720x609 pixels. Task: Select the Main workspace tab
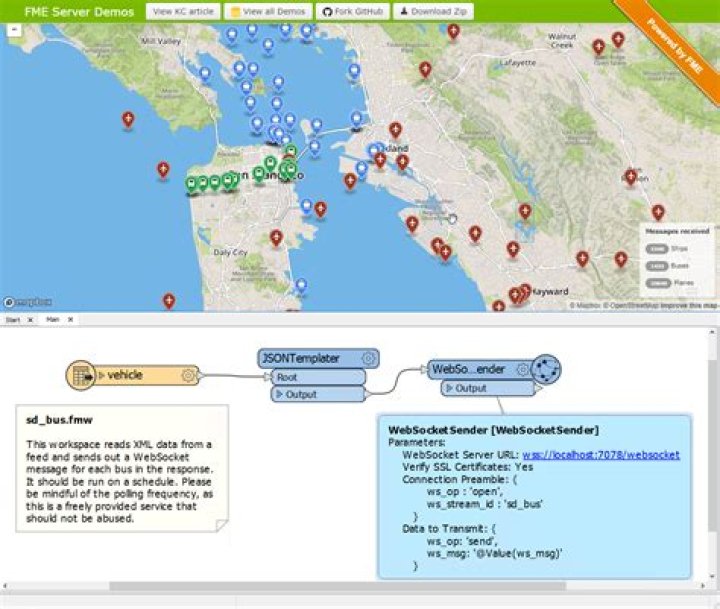[52, 320]
